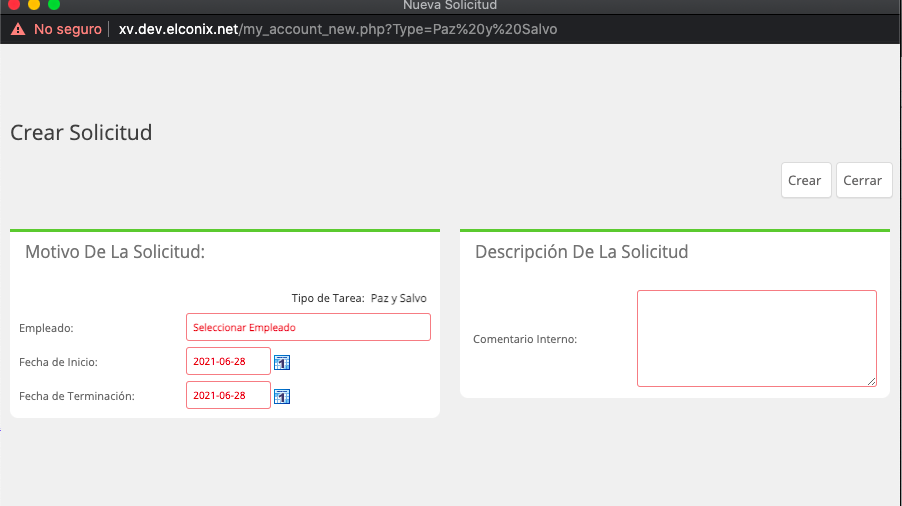Click the Empleado label
Screen dimensions: 902x506
[46, 328]
